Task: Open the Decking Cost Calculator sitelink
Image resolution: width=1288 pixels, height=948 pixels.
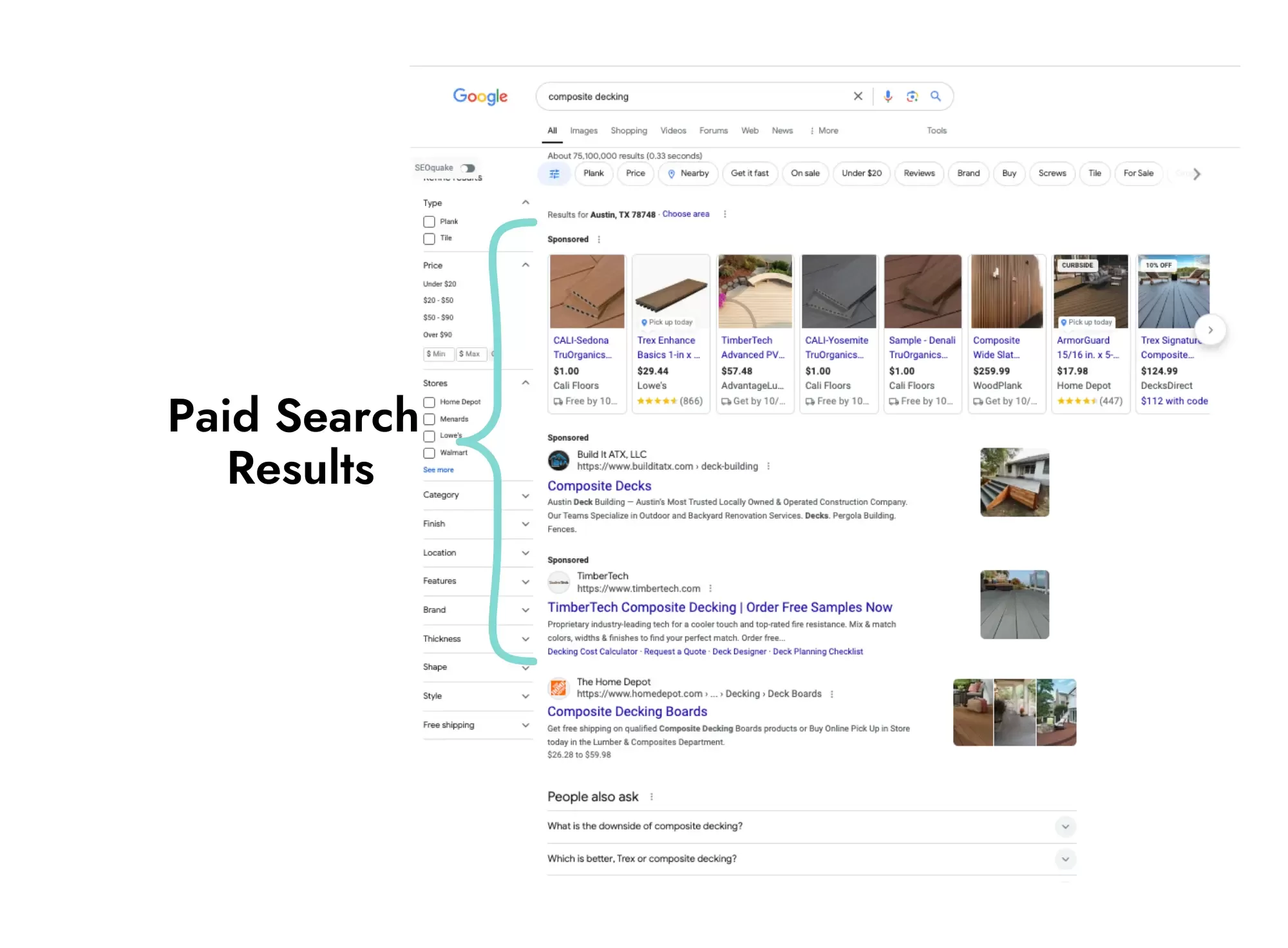Action: pyautogui.click(x=592, y=652)
